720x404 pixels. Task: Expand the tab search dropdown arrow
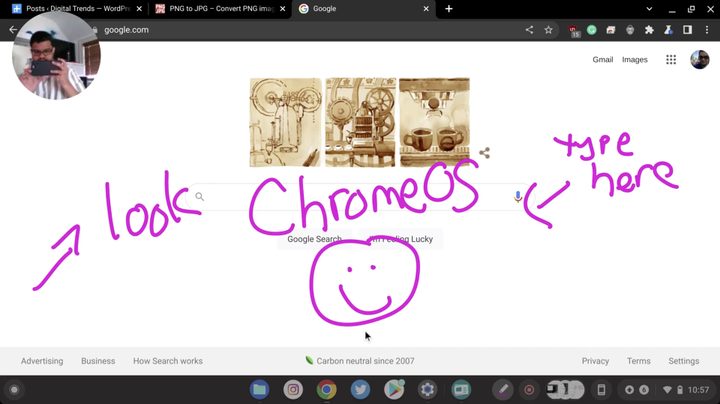[x=649, y=9]
